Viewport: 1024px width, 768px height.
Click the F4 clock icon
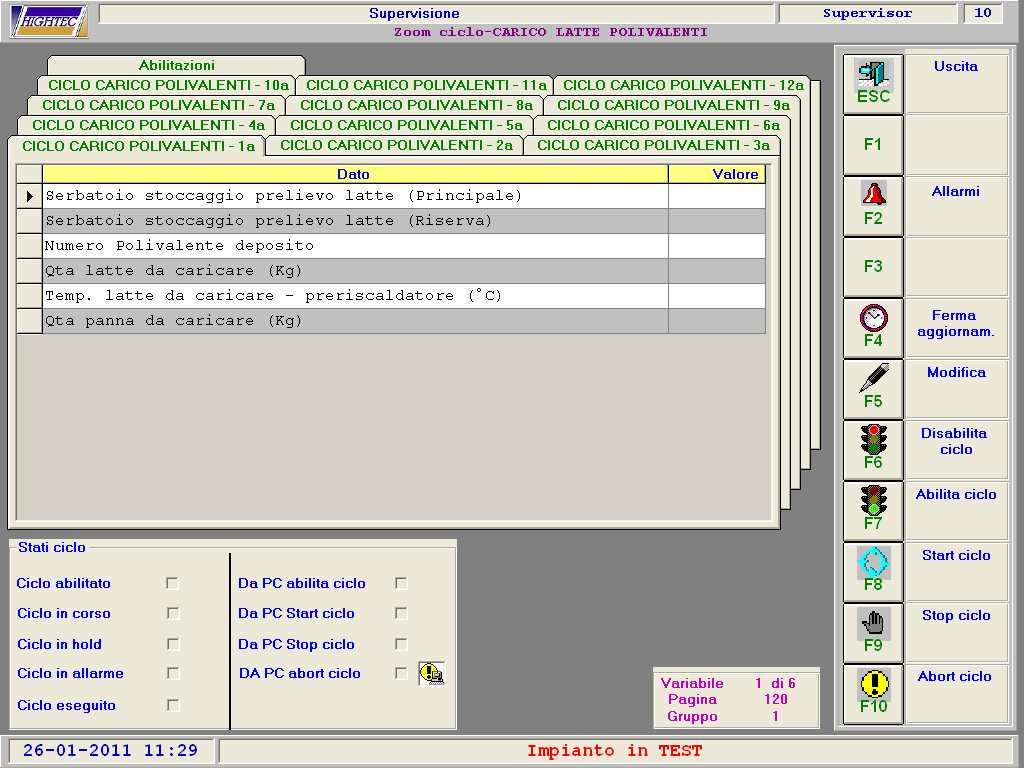873,318
